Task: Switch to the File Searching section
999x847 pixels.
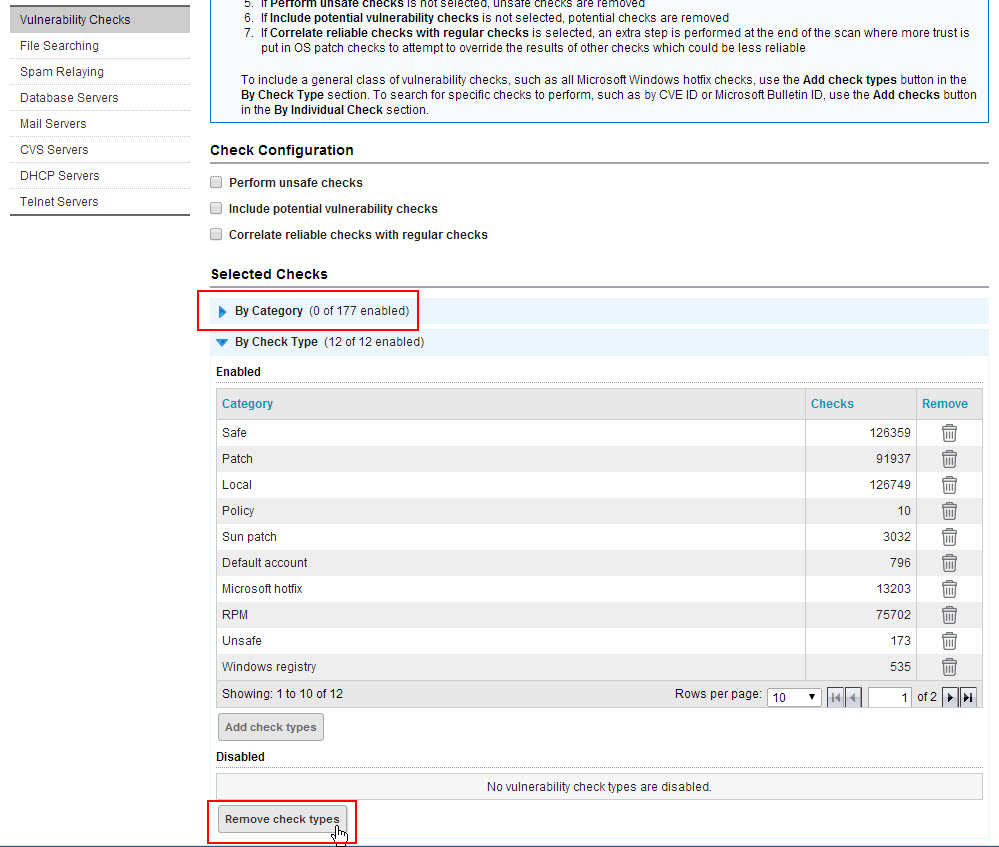Action: [58, 45]
